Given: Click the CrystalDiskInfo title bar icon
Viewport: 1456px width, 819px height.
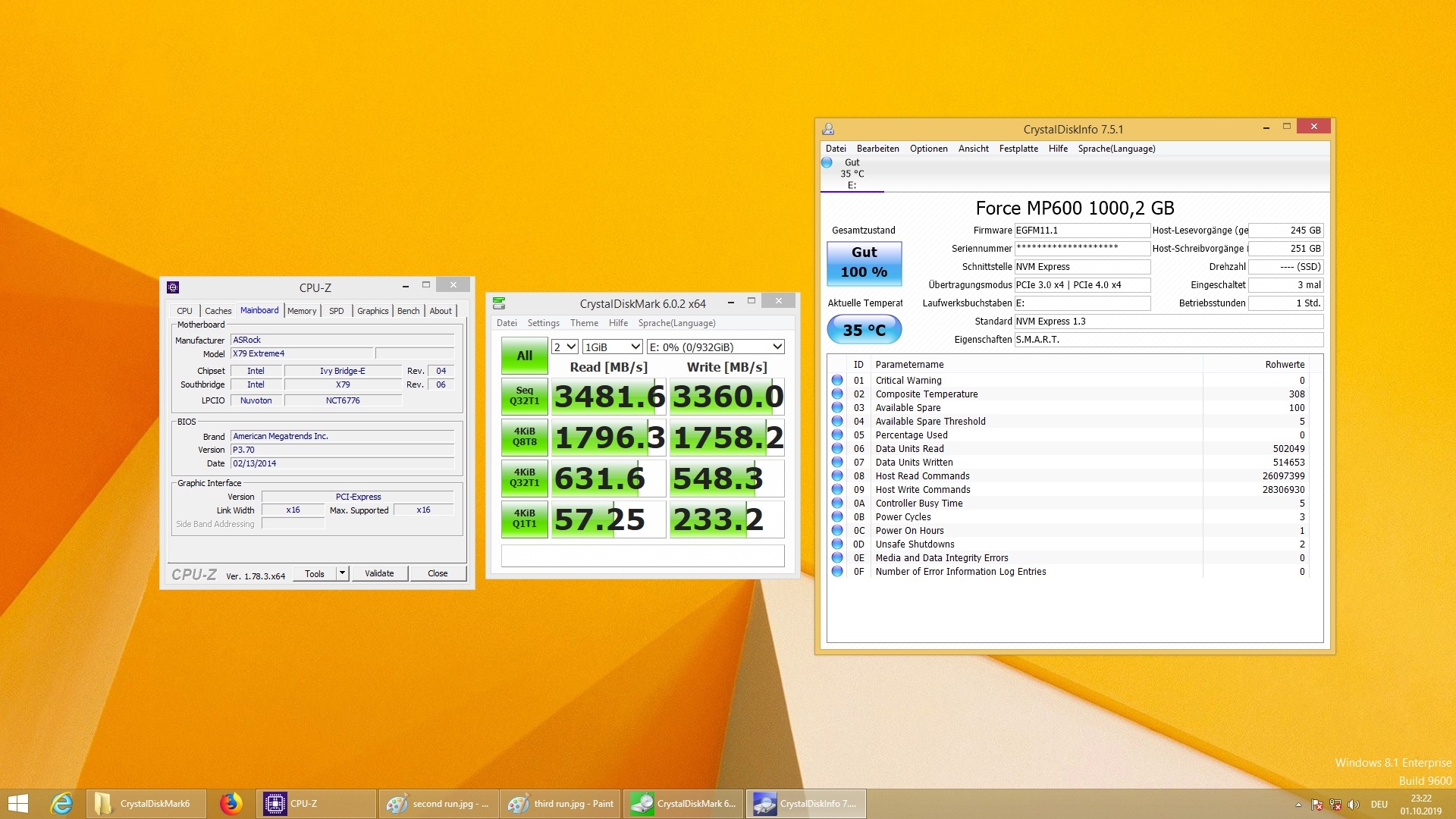Looking at the screenshot, I should [x=828, y=130].
